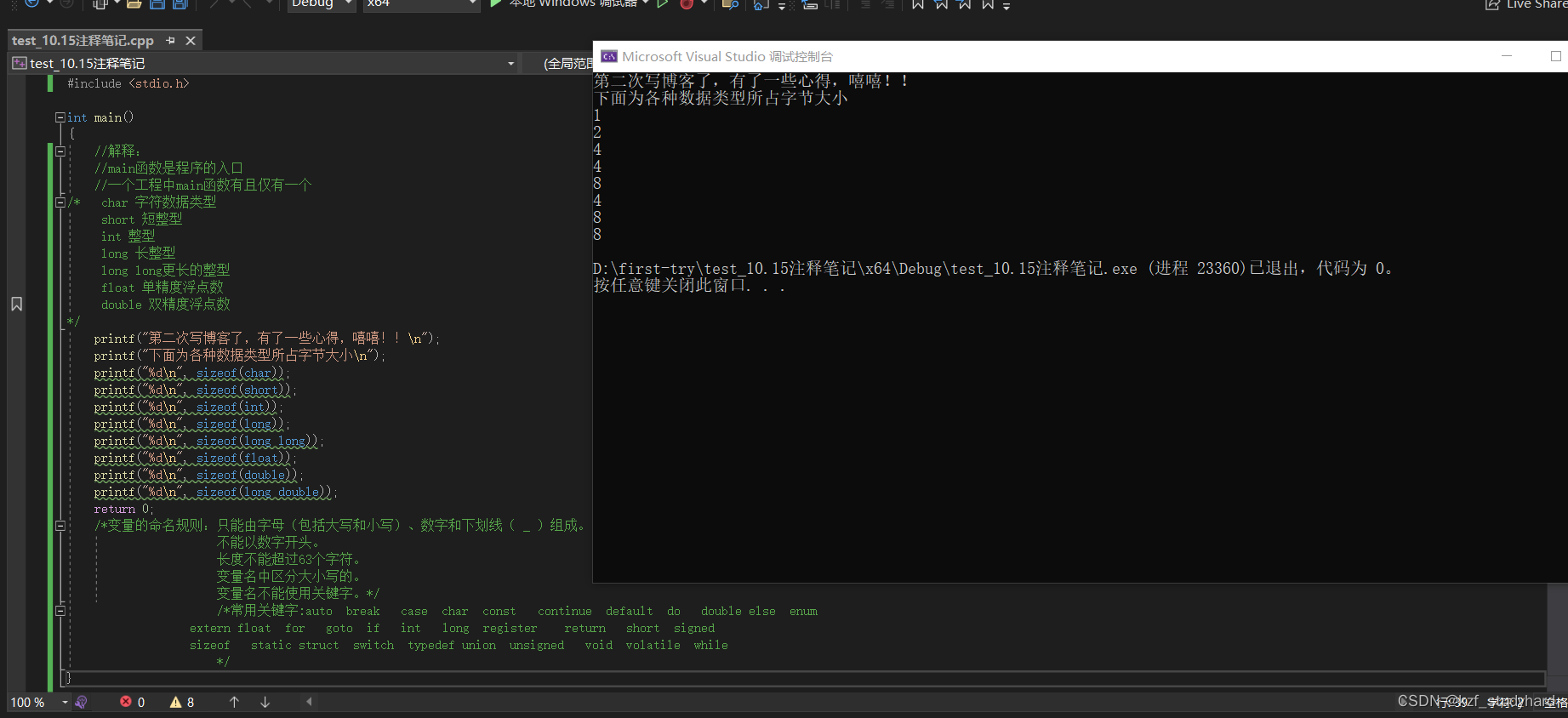
Task: Click the Open File folder icon in toolbar
Action: (x=133, y=3)
